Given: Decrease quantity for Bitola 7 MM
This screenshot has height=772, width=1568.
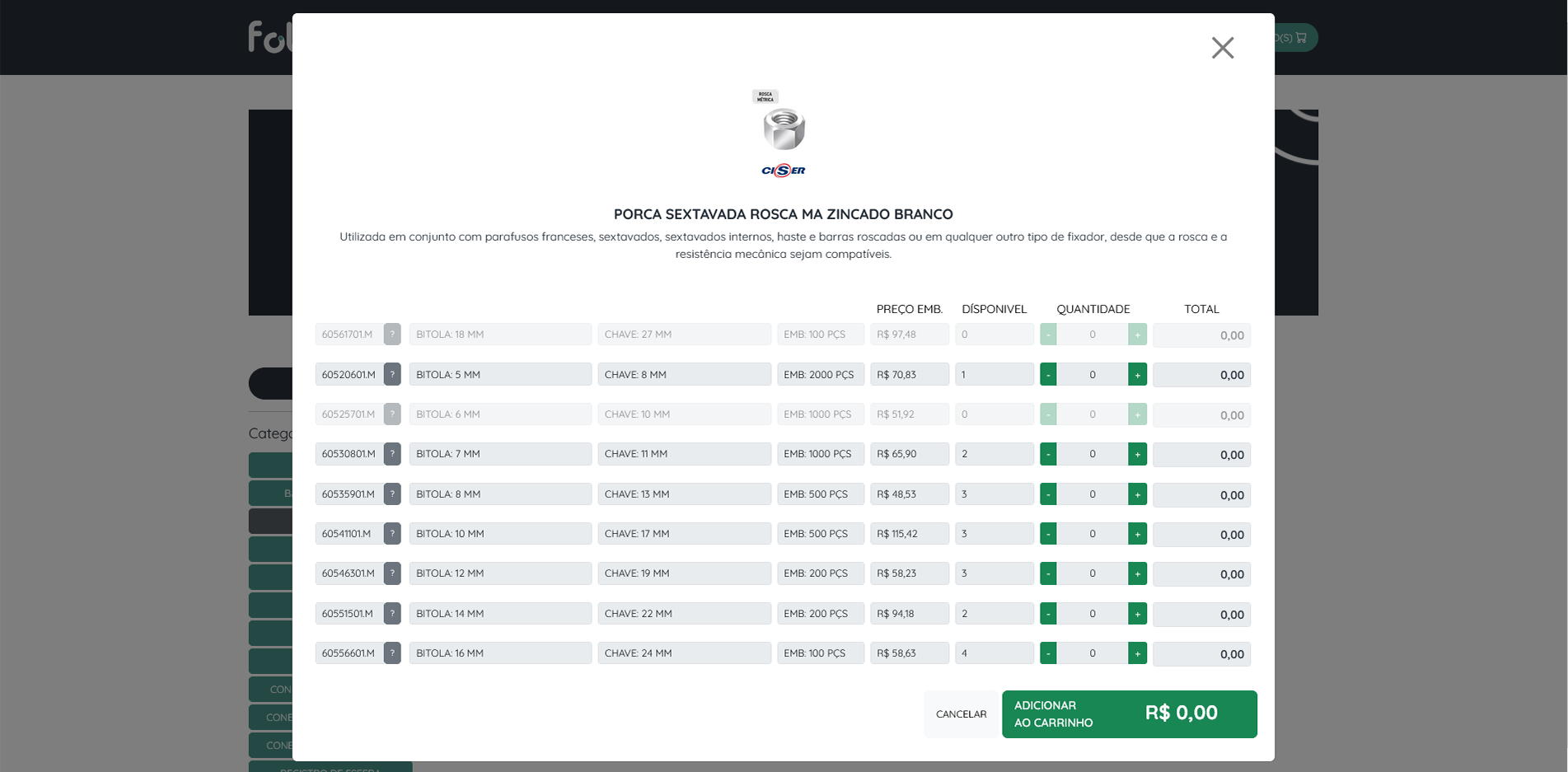Looking at the screenshot, I should pos(1048,455).
